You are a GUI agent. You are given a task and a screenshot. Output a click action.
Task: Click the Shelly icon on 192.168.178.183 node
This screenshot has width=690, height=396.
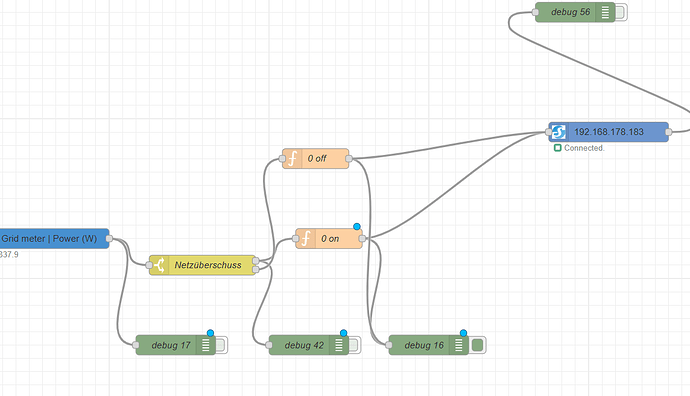pos(558,132)
